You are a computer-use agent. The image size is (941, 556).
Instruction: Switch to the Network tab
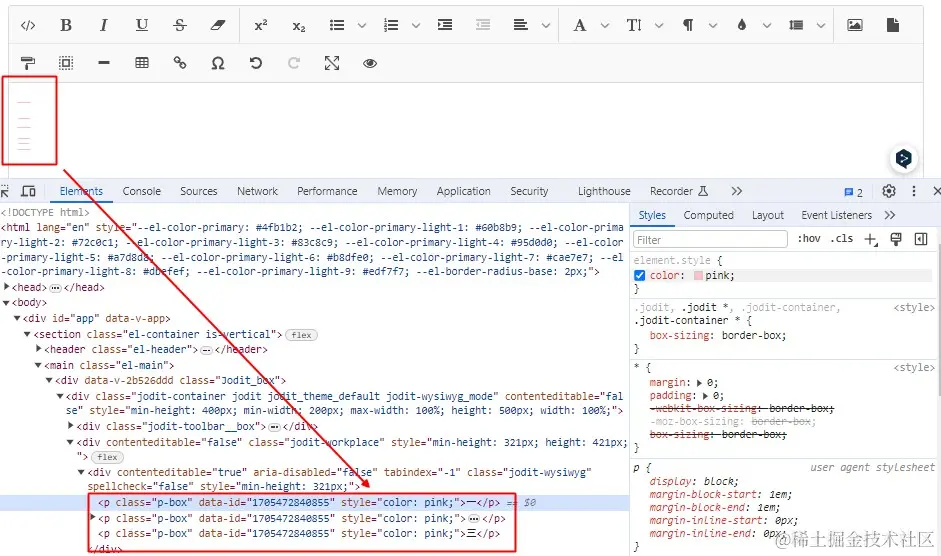[257, 191]
